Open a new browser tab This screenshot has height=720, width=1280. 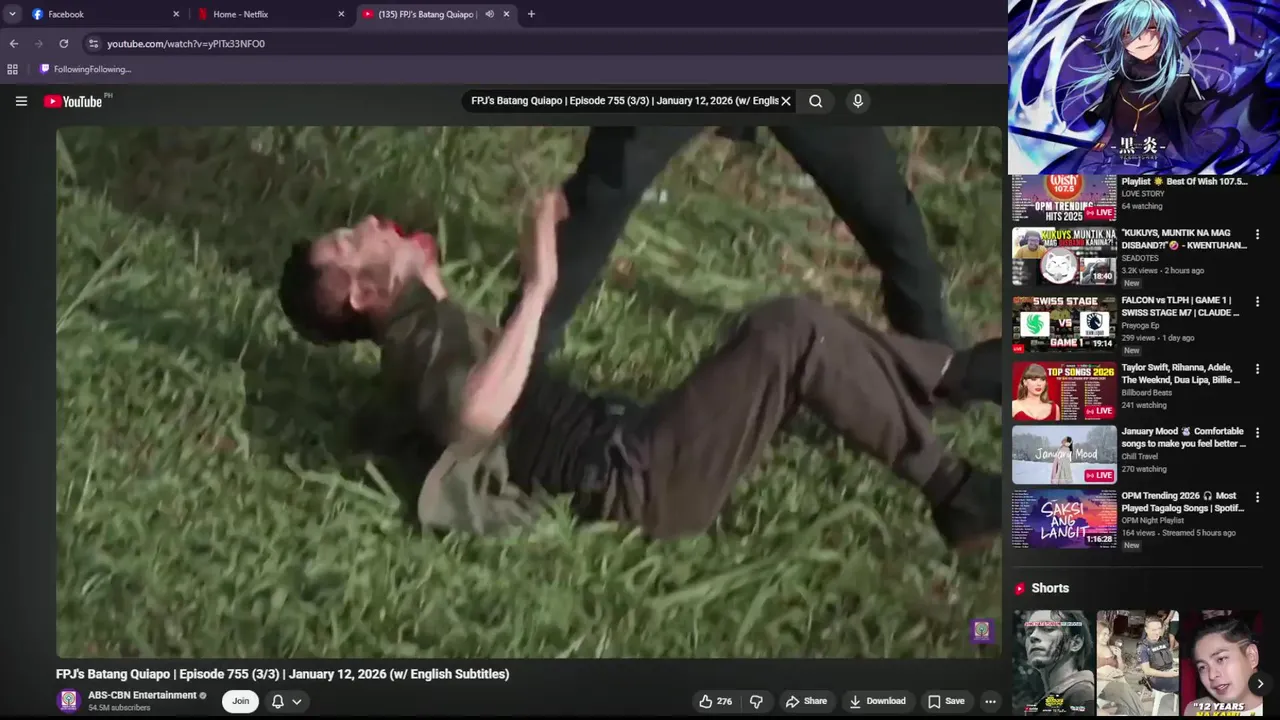point(531,14)
